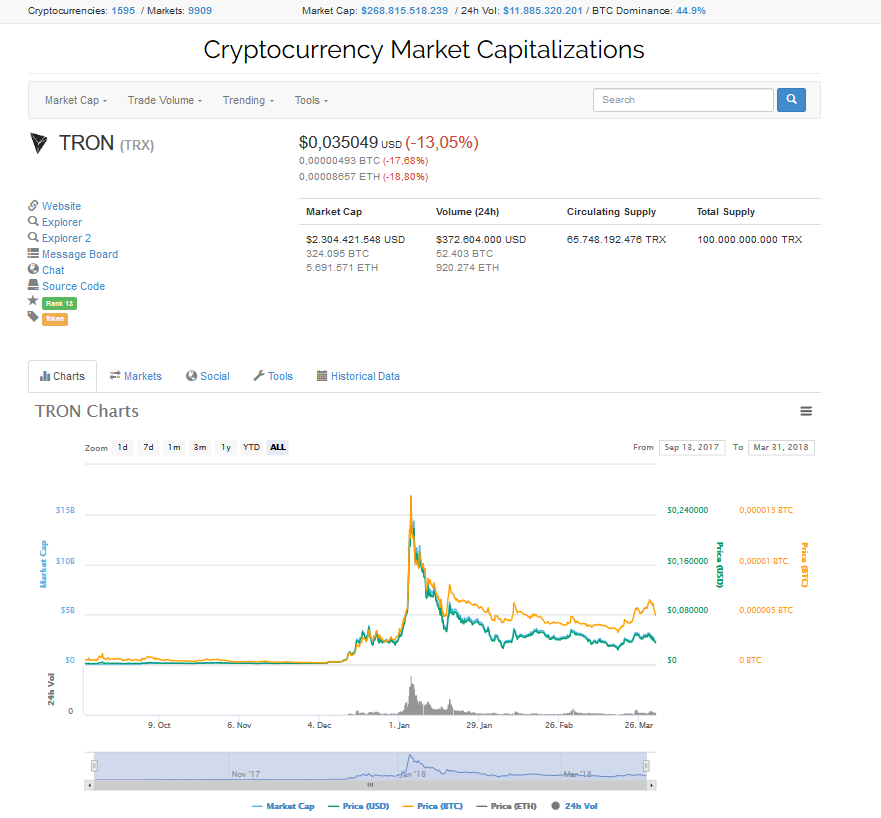Expand the Tools dropdown in navbar
This screenshot has width=881, height=818.
point(311,100)
